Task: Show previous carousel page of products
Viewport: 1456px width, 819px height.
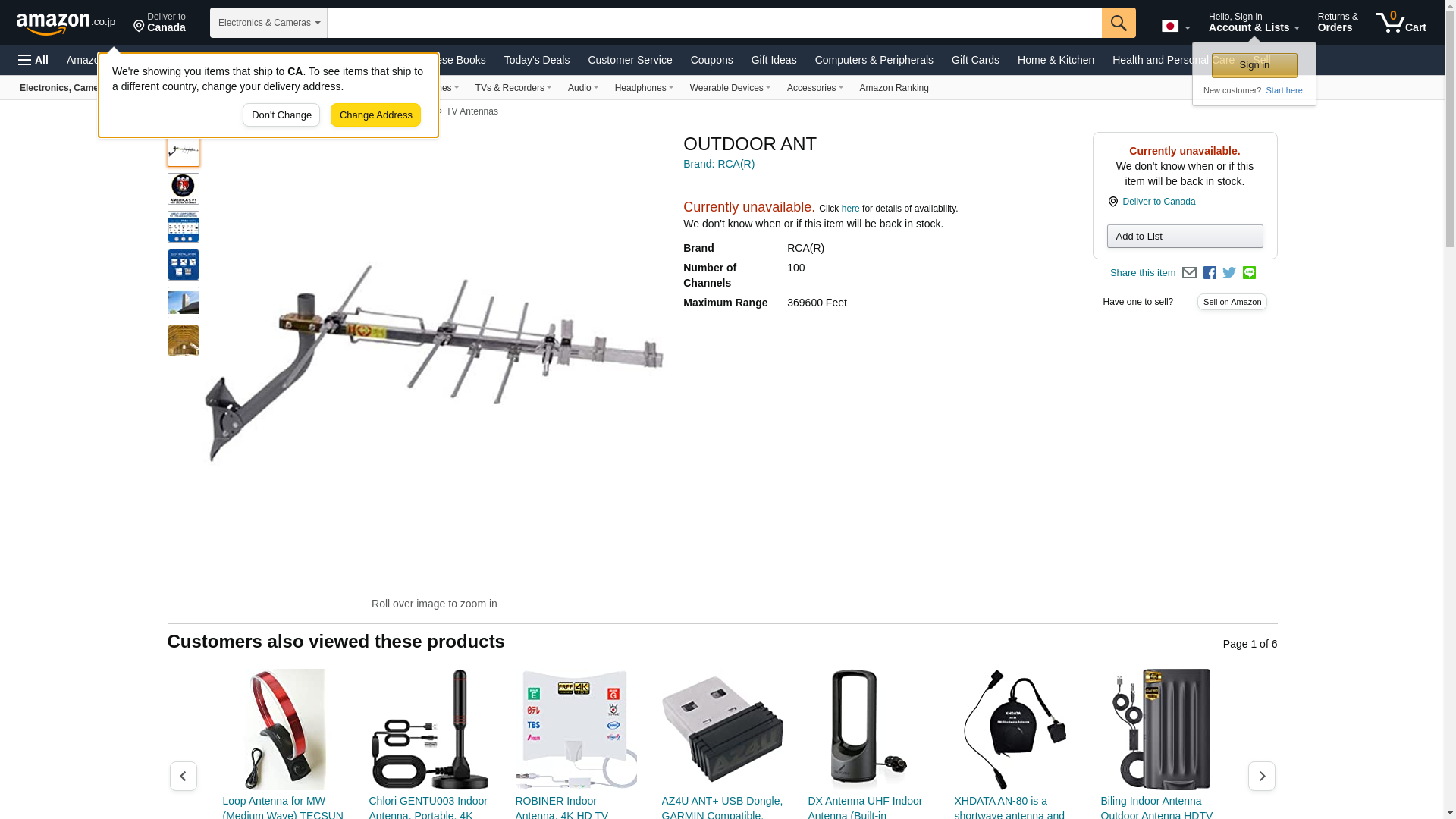Action: 184,777
